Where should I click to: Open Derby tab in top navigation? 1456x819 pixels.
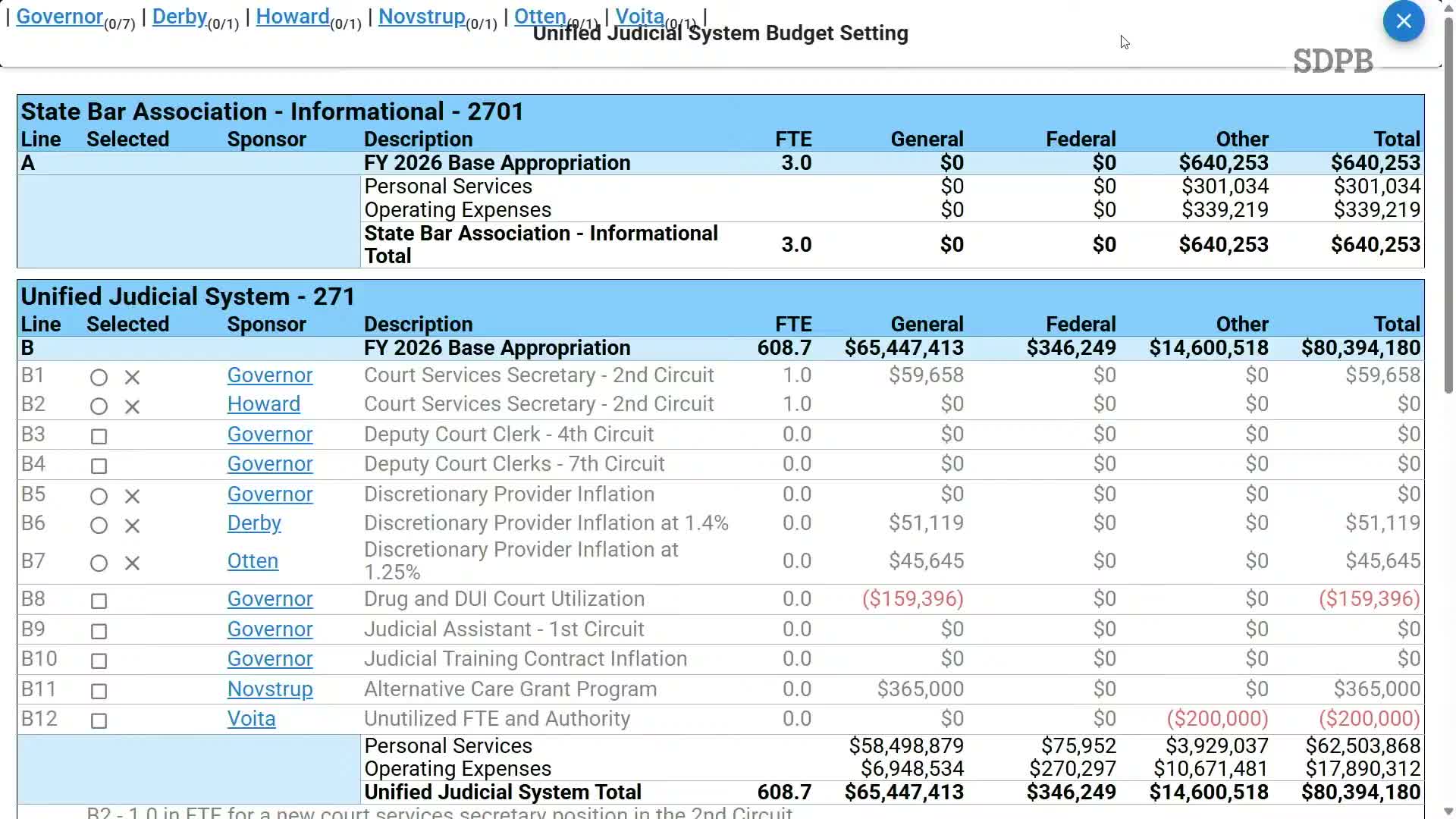tap(180, 16)
